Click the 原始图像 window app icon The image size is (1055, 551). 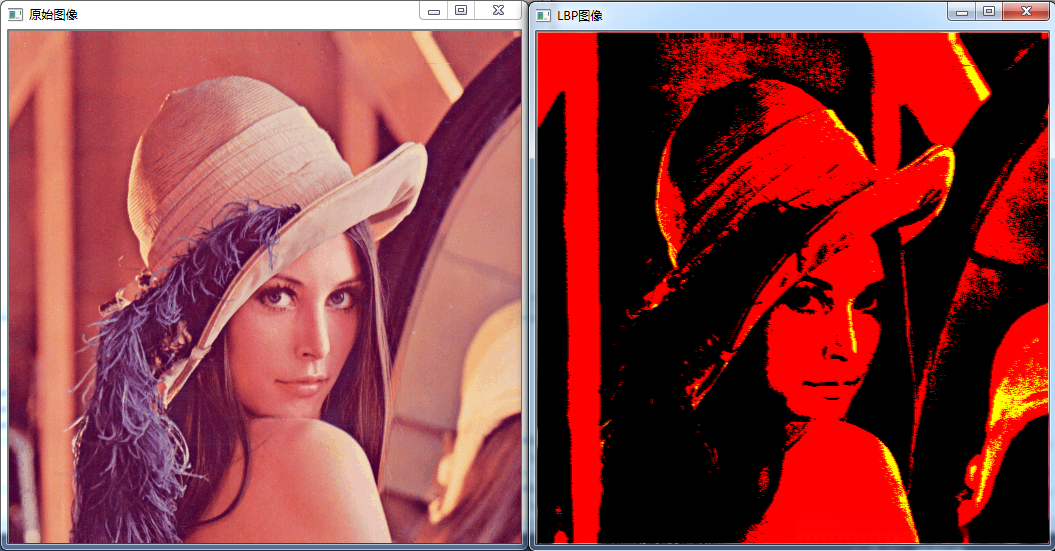pos(15,14)
